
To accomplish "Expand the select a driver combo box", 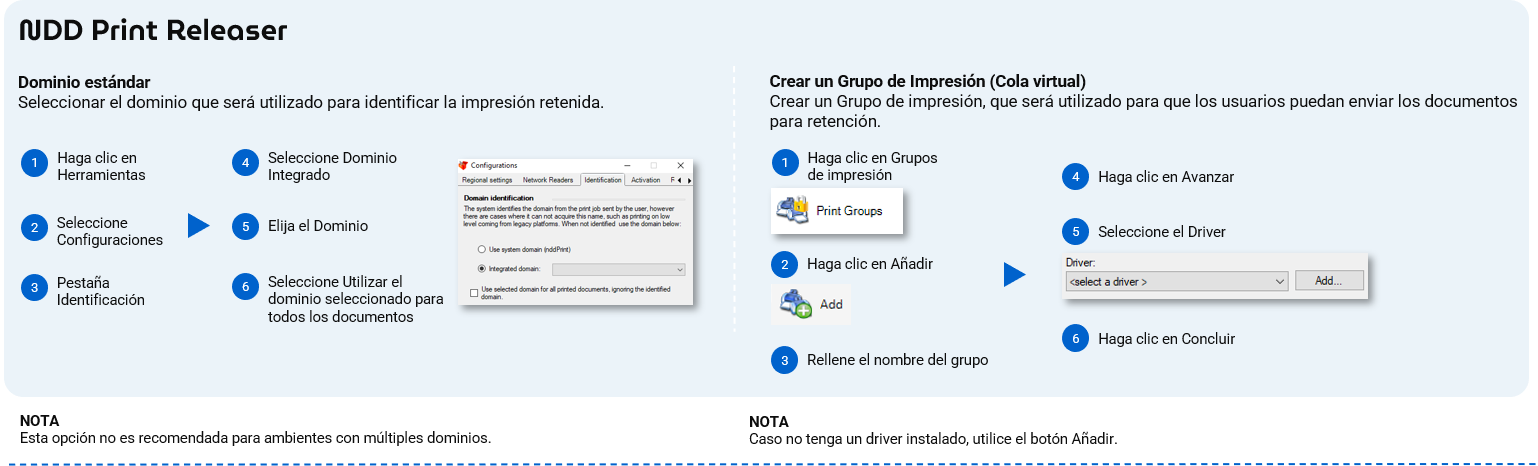I will tap(1176, 282).
